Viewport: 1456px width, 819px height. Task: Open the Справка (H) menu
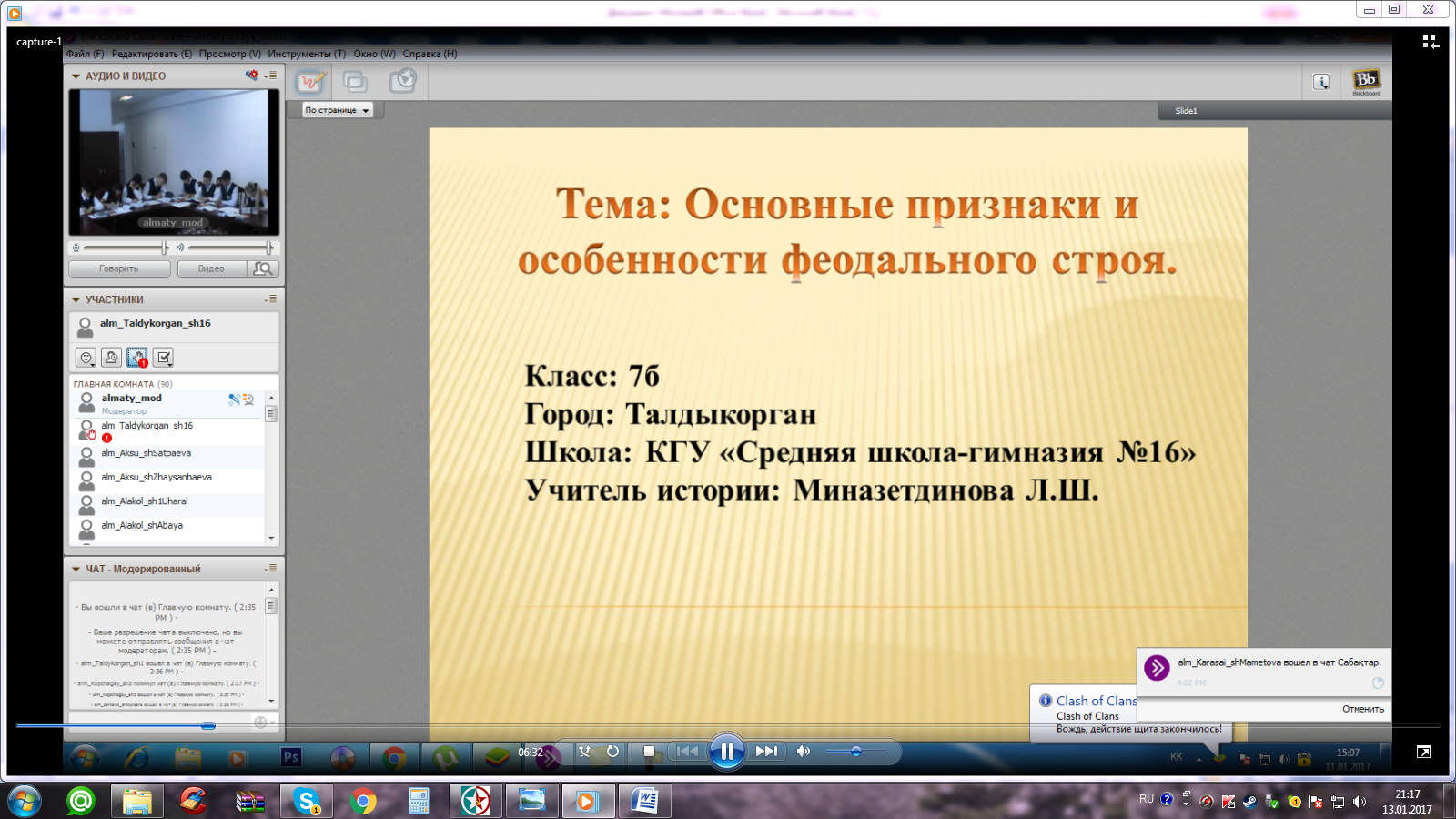point(430,54)
